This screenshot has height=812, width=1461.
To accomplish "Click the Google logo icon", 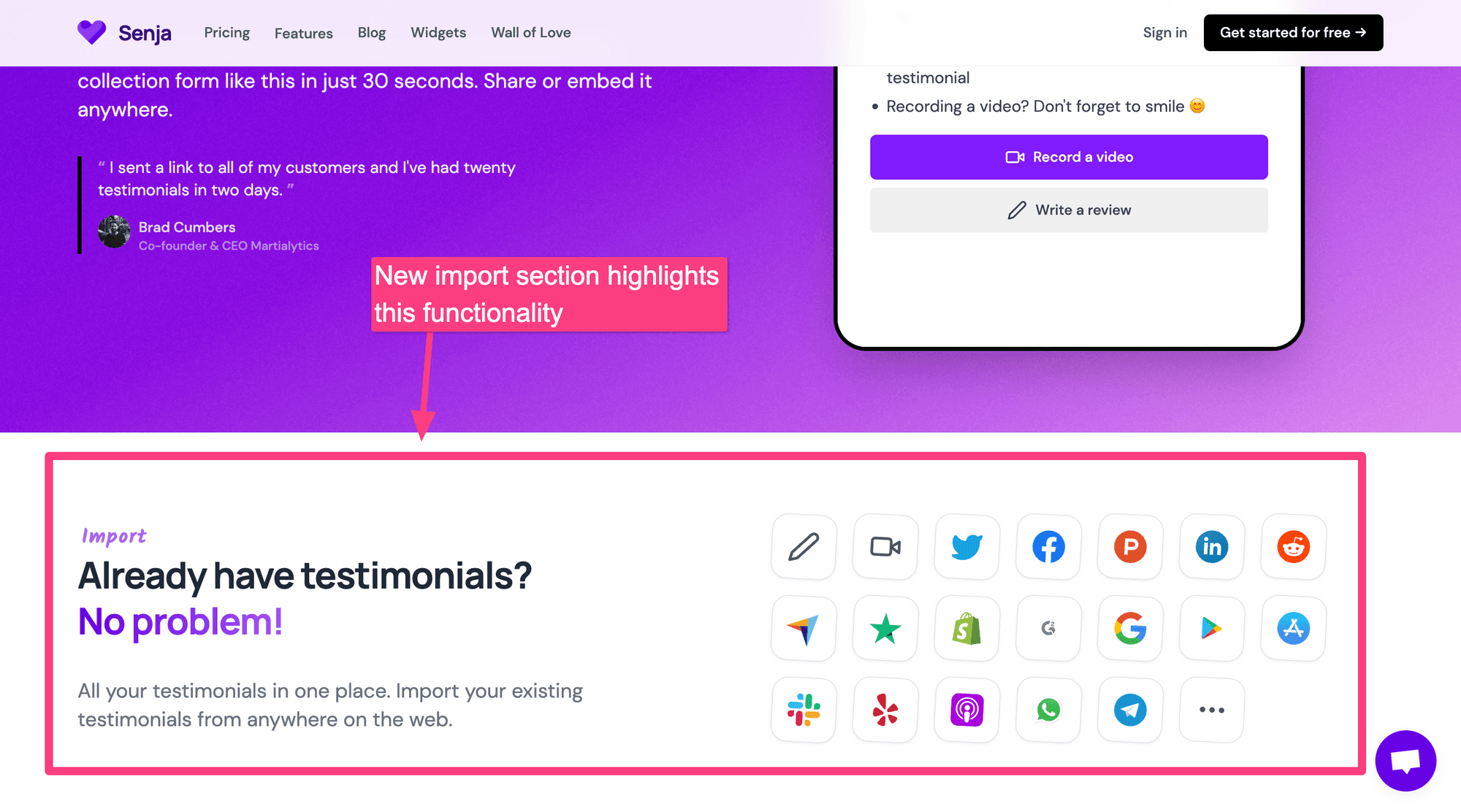I will point(1130,629).
